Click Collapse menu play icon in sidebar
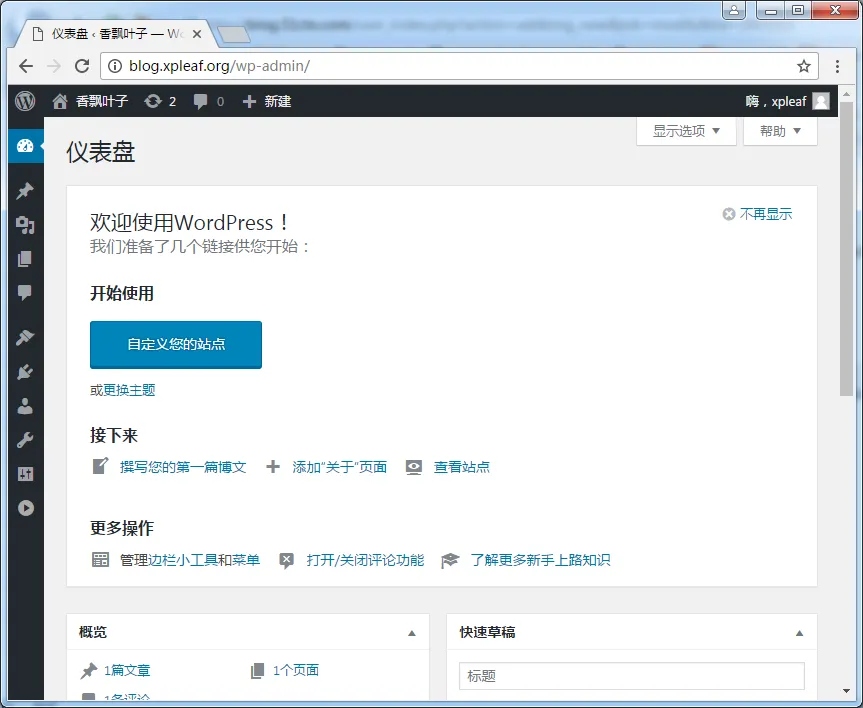 click(x=25, y=508)
